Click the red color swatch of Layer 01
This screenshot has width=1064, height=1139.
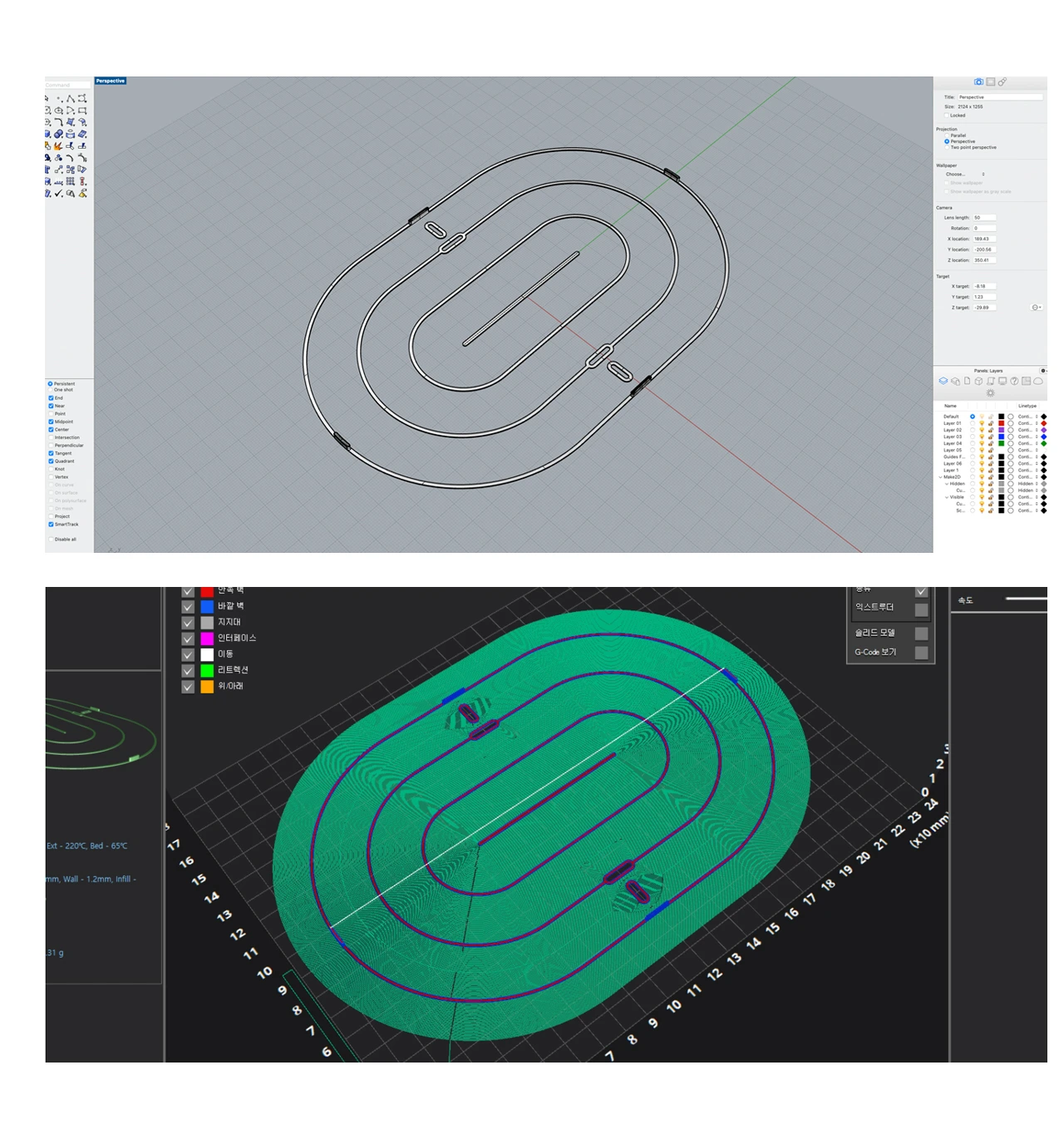(1001, 423)
